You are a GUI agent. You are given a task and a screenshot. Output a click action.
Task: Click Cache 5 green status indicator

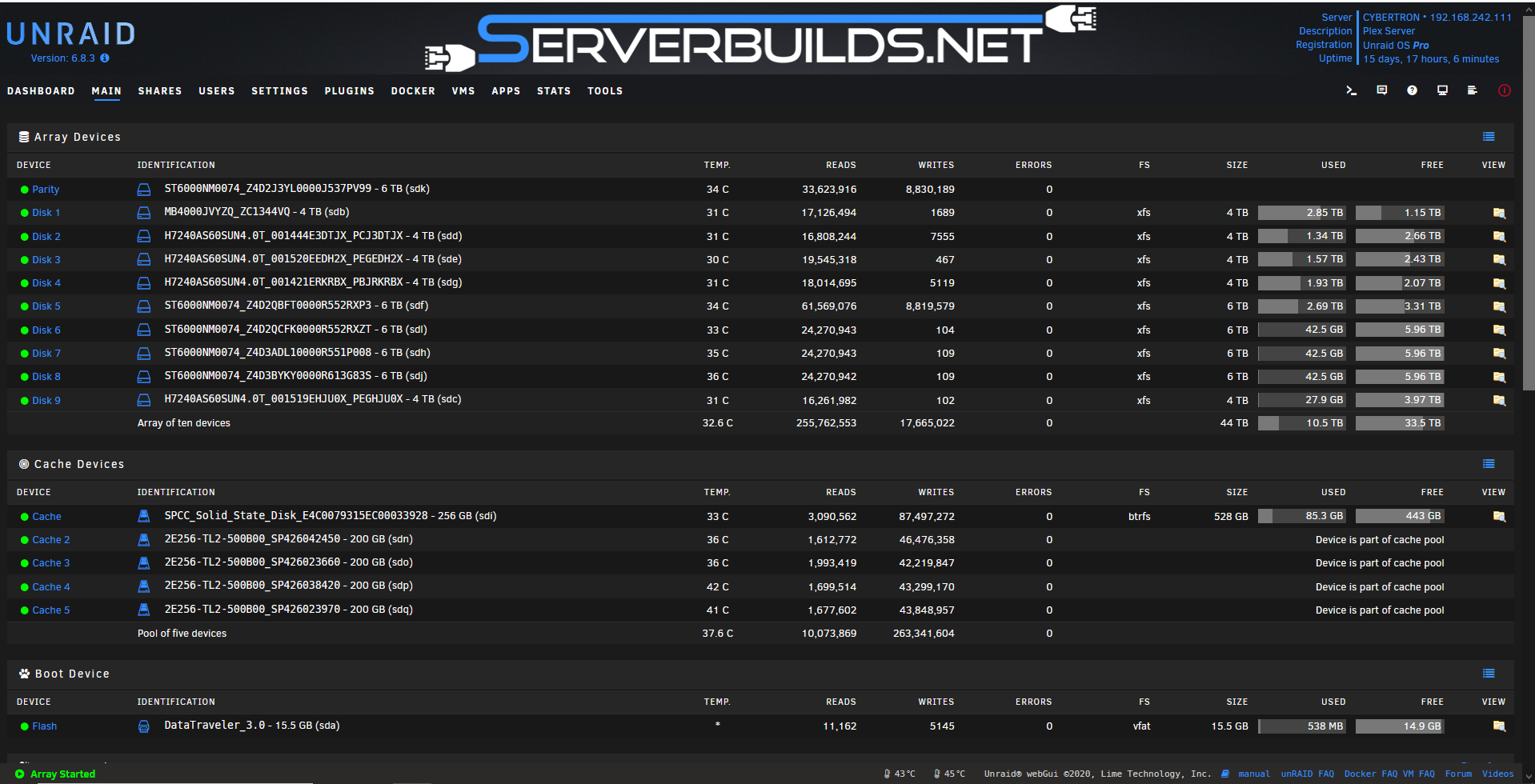coord(24,610)
